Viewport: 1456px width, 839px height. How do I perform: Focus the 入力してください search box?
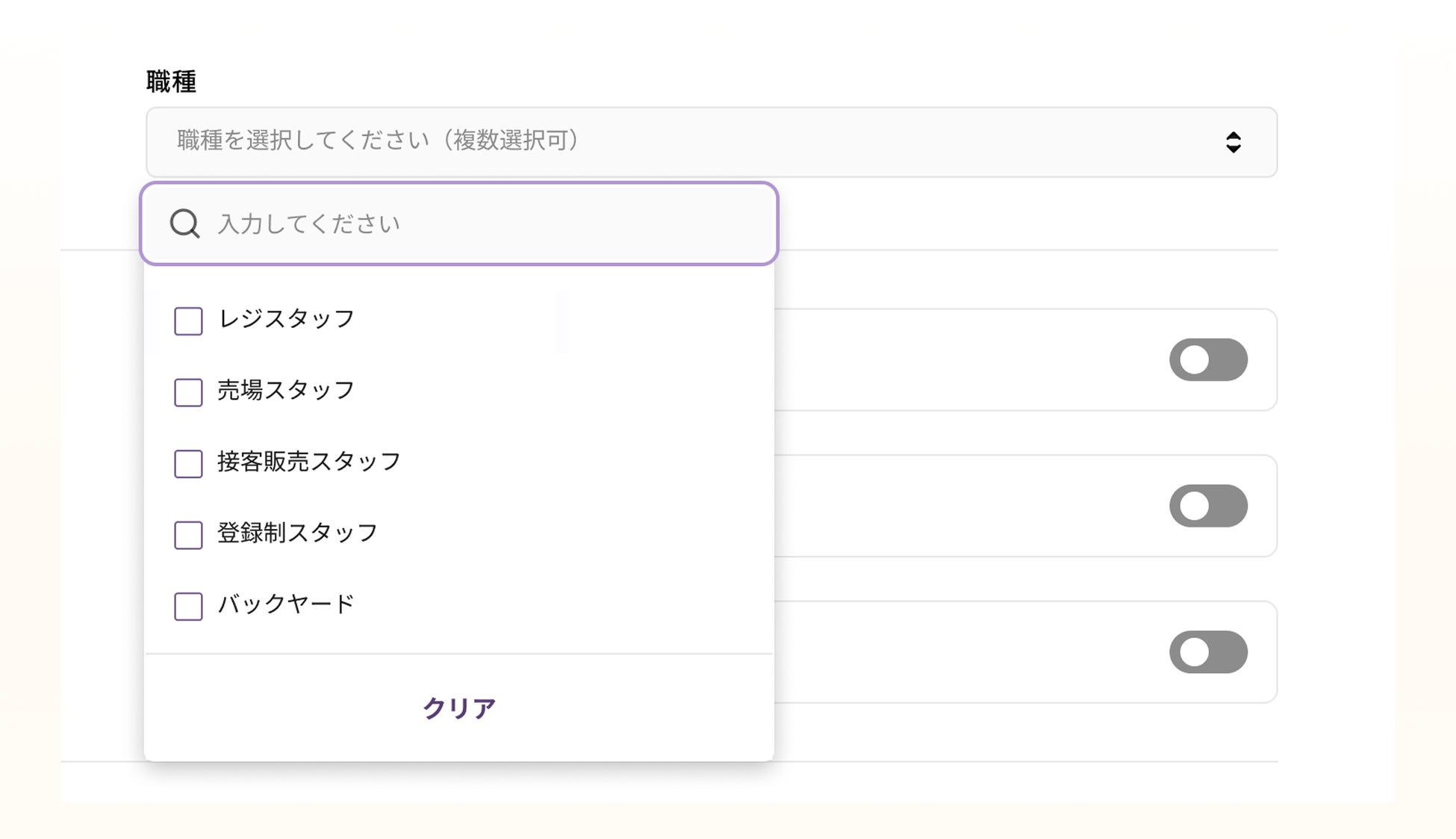(459, 223)
